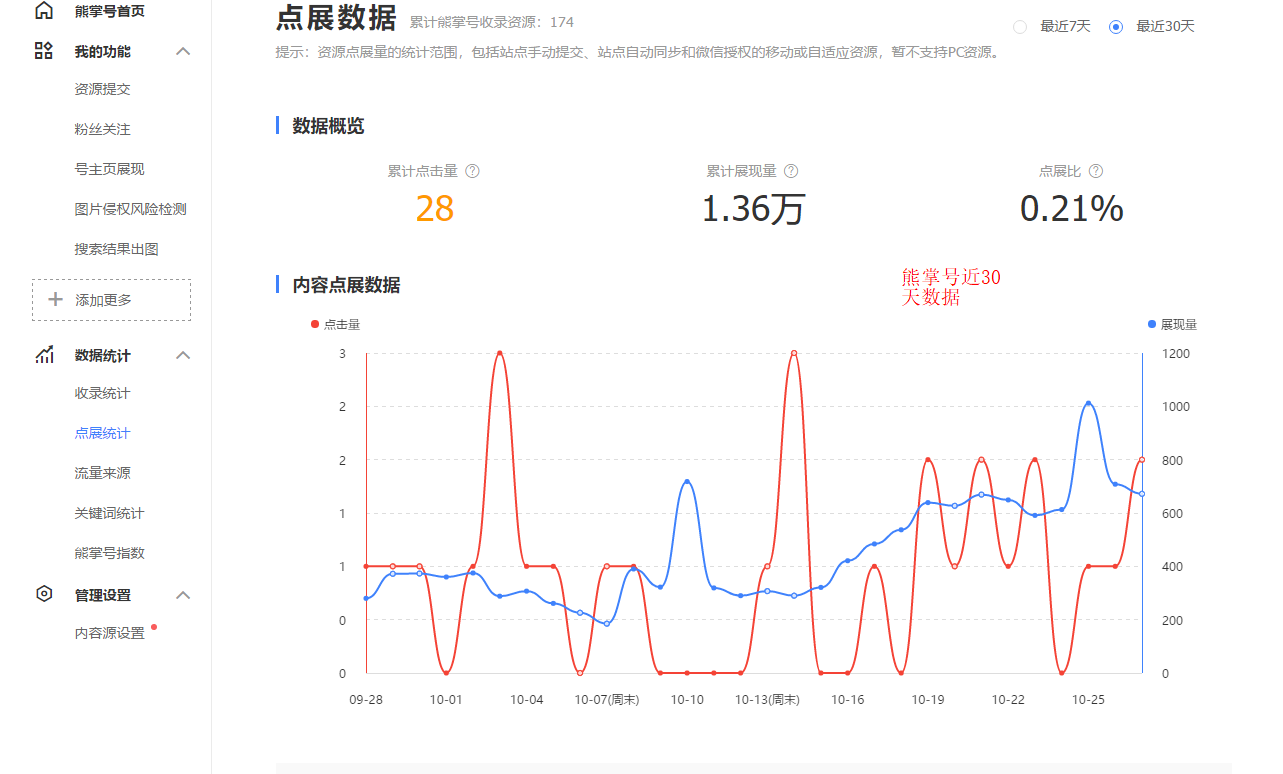Collapse the 我的功能 section
Image resolution: width=1283 pixels, height=774 pixels.
[x=183, y=50]
